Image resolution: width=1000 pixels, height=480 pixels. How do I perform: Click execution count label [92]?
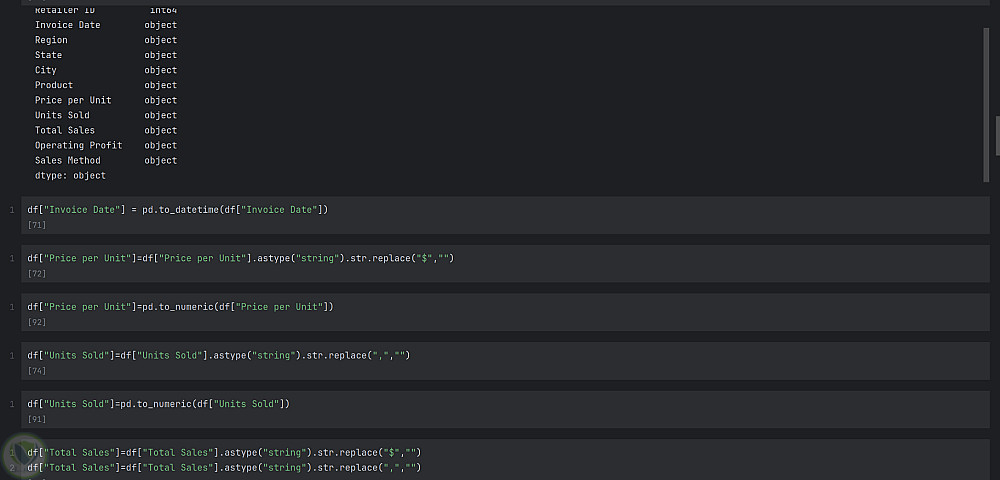37,322
